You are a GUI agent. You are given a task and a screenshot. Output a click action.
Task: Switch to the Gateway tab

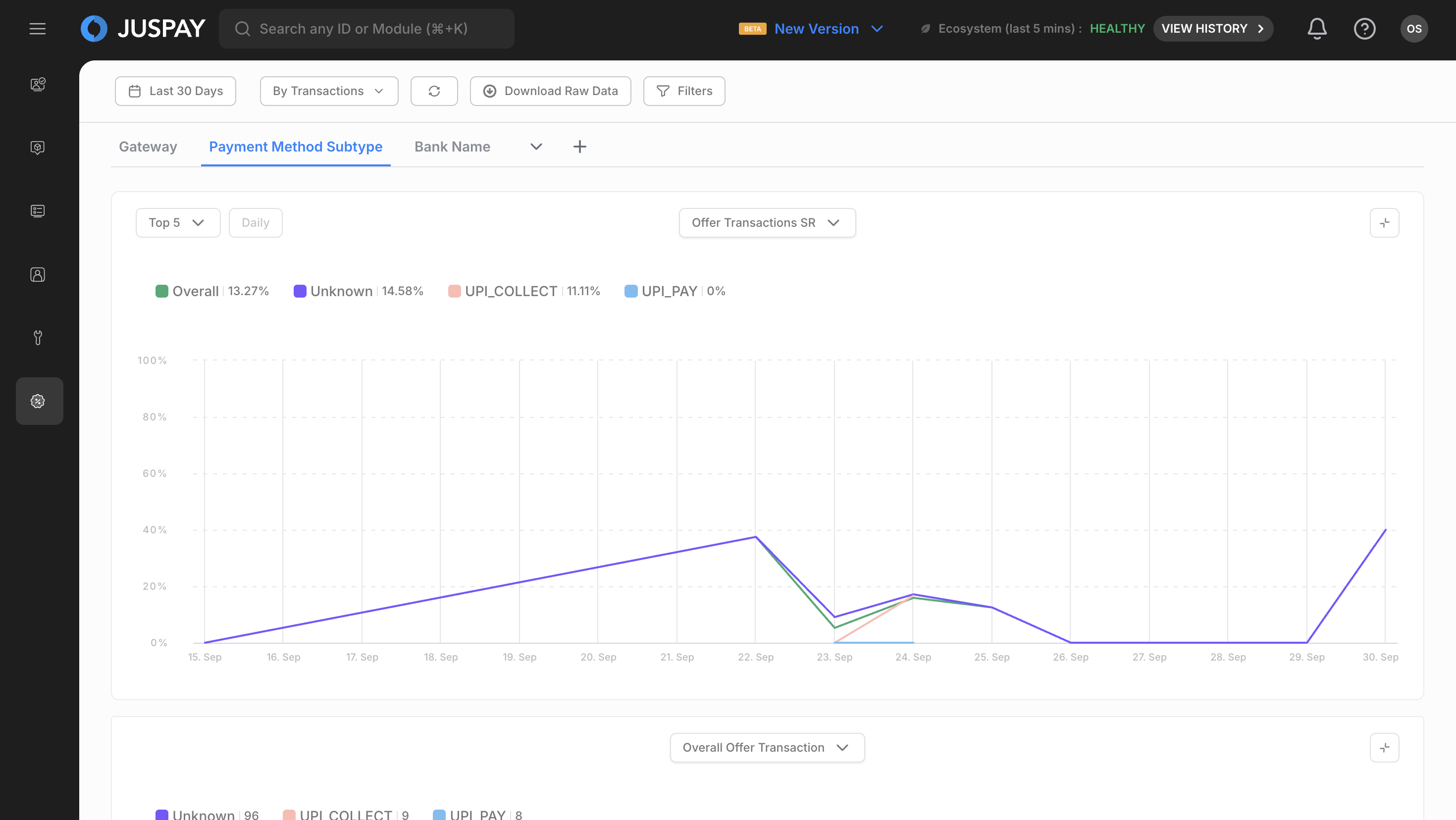(x=148, y=147)
